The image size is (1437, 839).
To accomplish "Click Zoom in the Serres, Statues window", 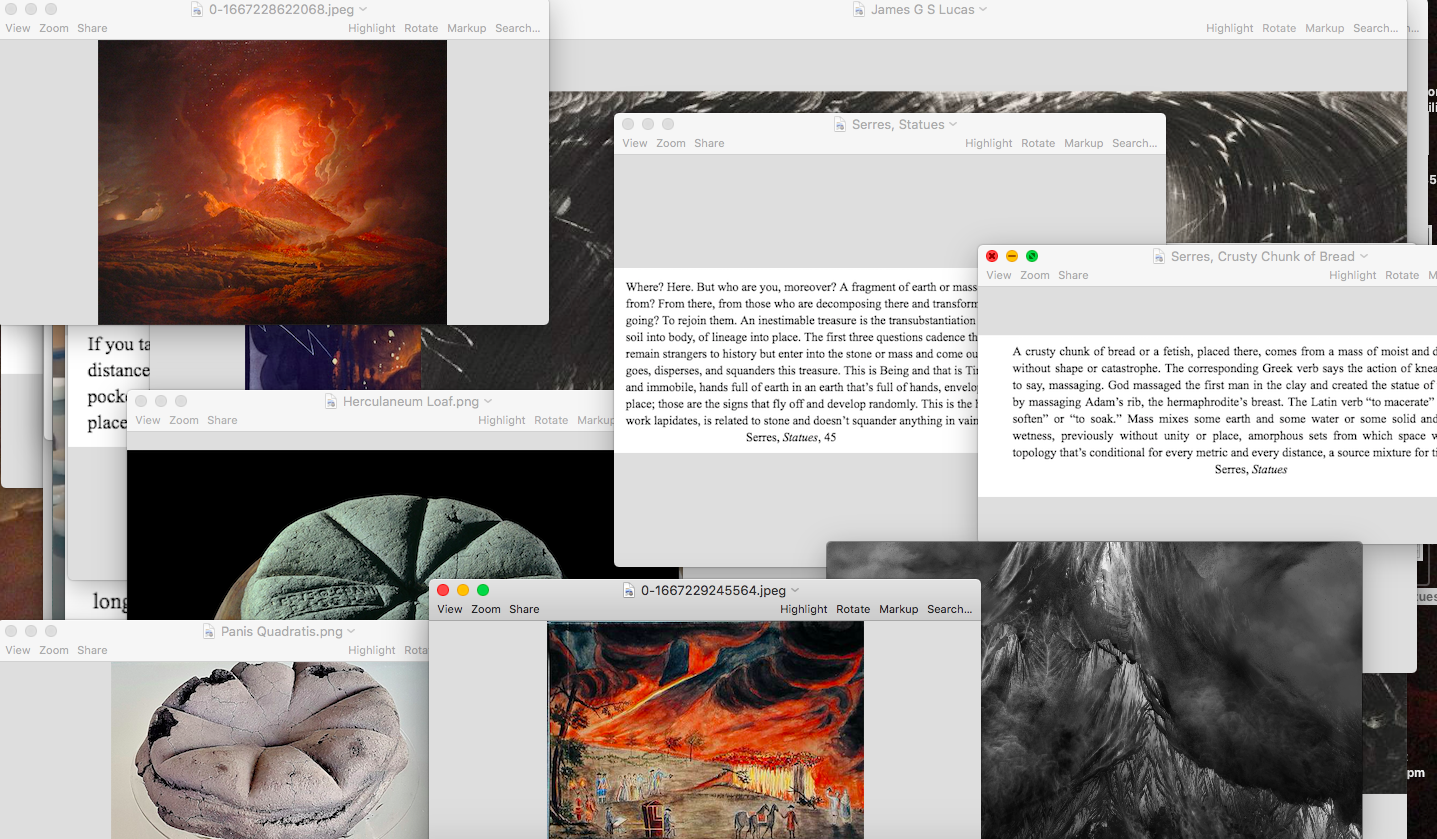I will (x=671, y=143).
